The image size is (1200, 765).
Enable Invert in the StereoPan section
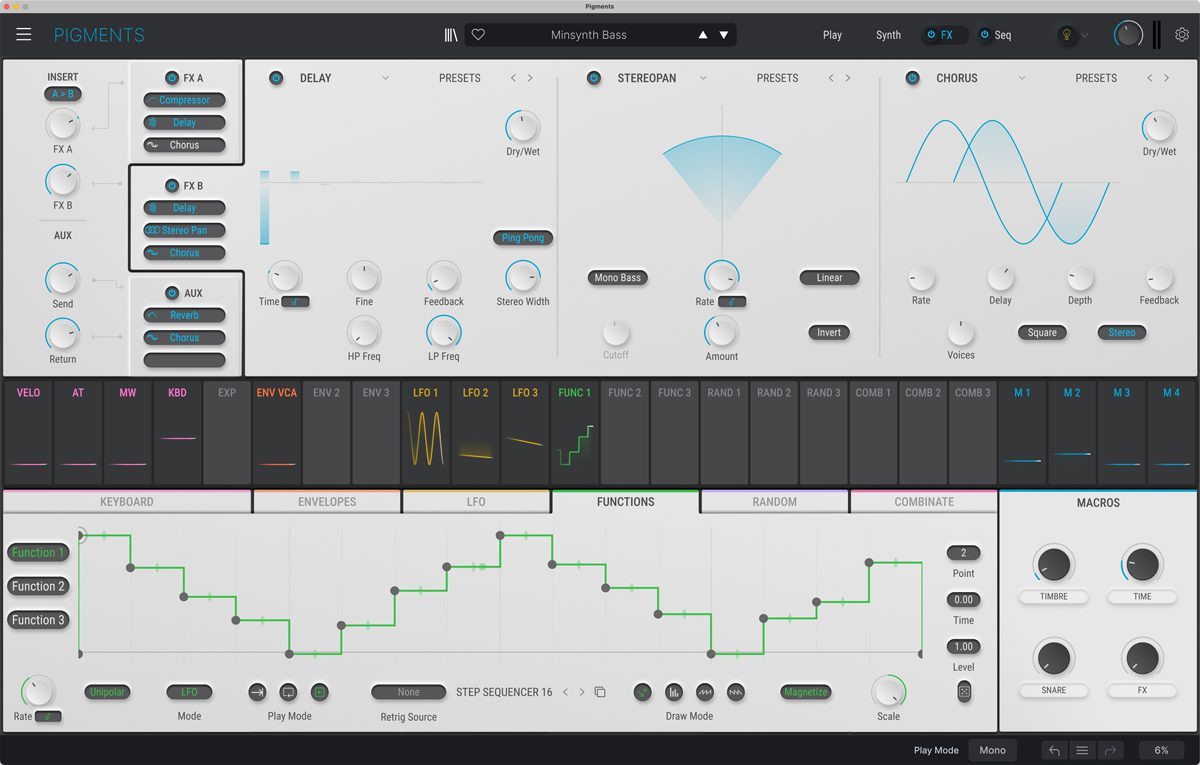pos(828,332)
